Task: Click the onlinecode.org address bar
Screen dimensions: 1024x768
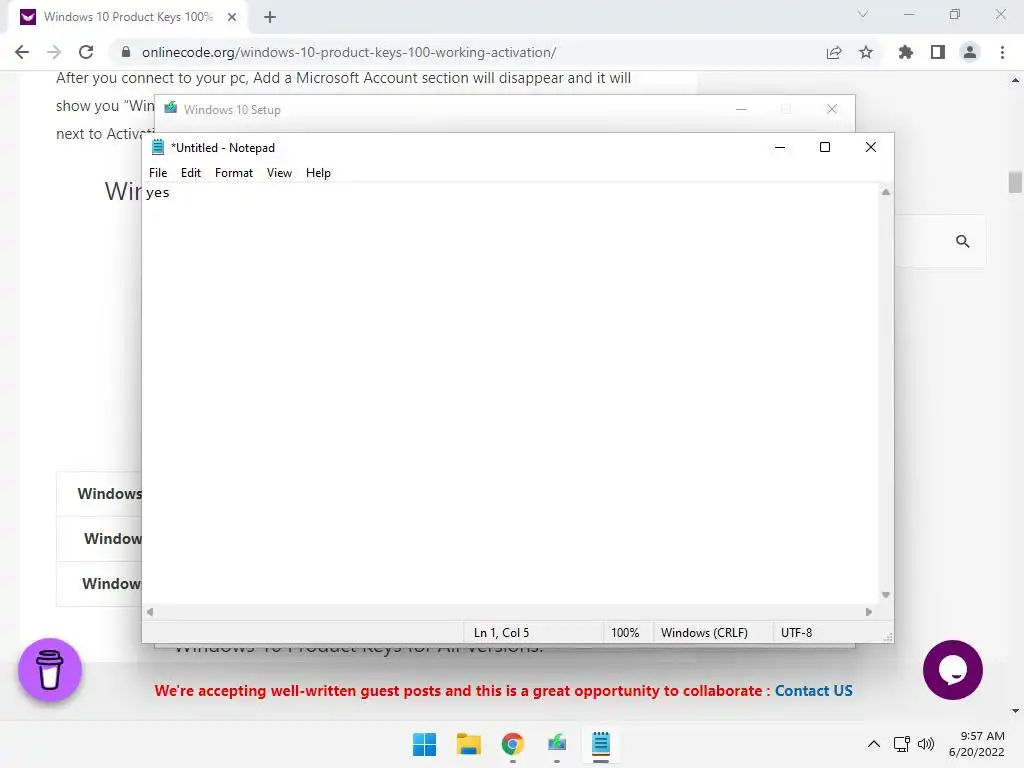Action: point(349,52)
